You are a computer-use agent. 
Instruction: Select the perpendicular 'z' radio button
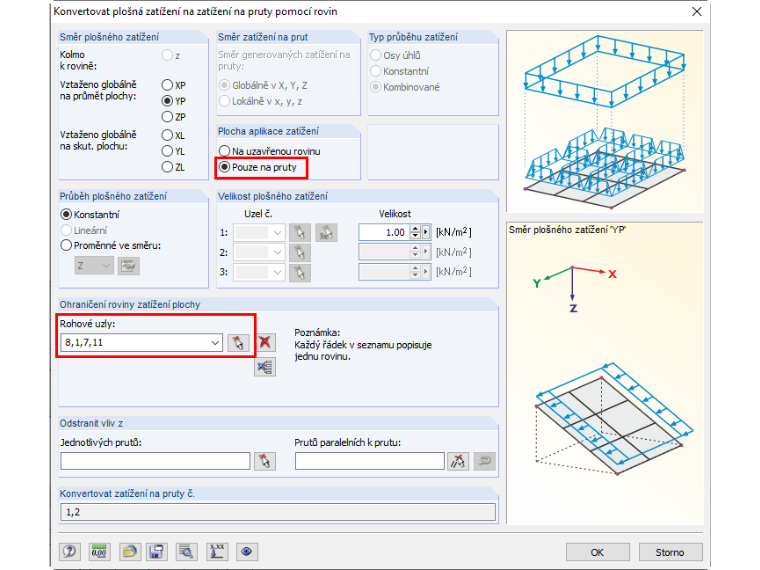pyautogui.click(x=167, y=55)
